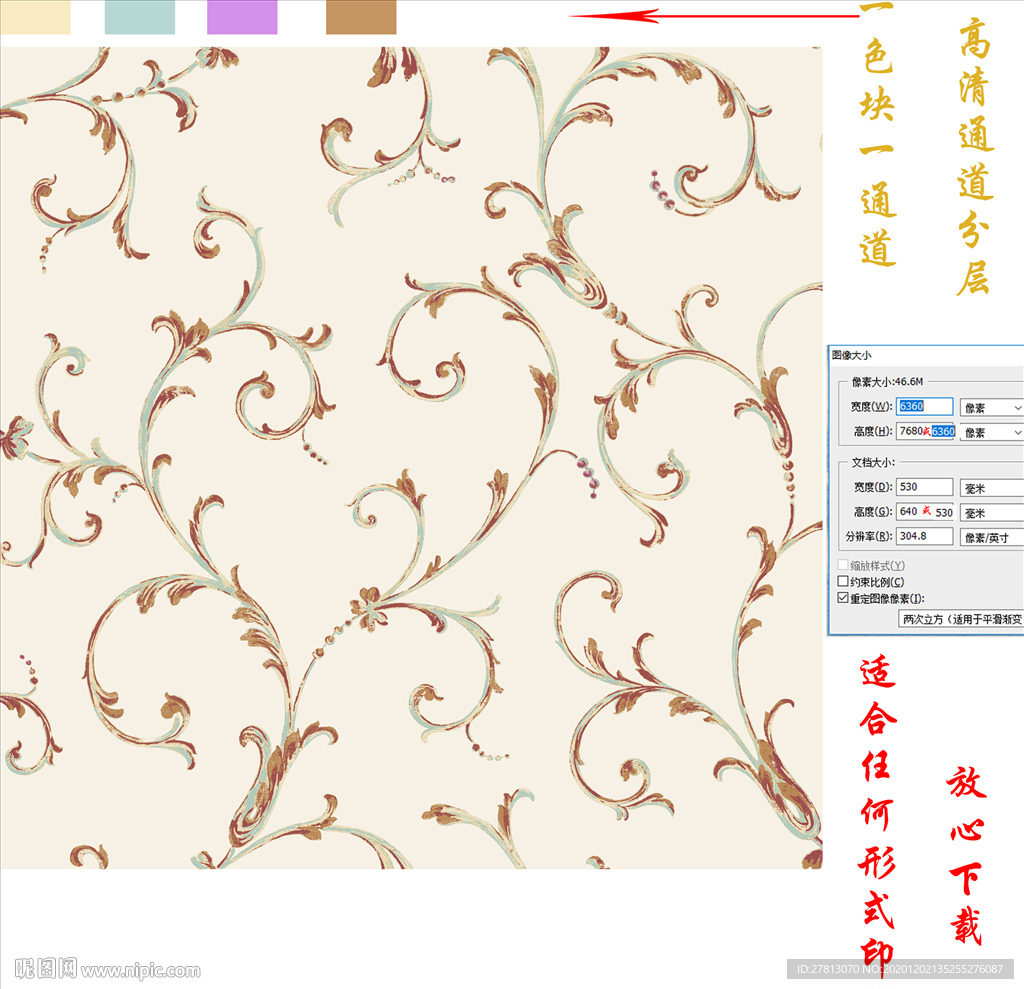
Task: Click the resolution field showing 304.8
Action: tap(924, 536)
